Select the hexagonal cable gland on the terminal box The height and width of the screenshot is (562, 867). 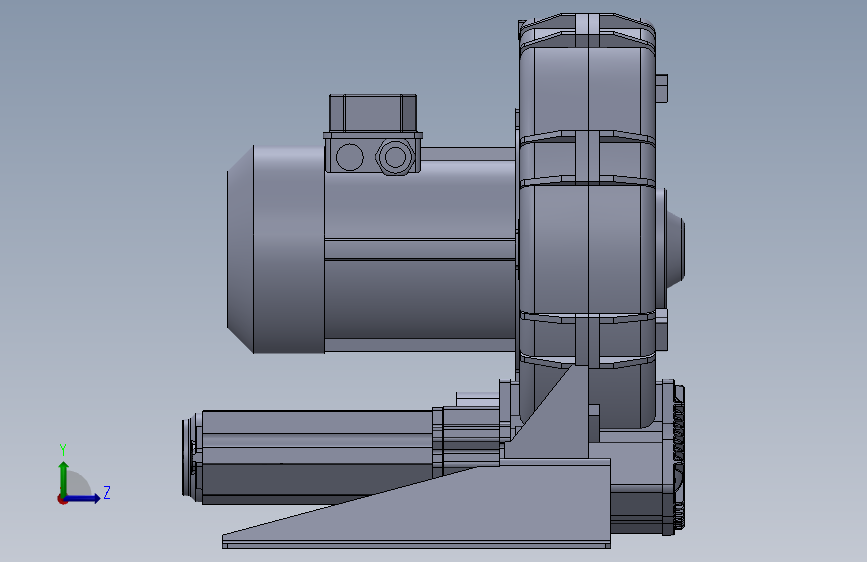(395, 157)
